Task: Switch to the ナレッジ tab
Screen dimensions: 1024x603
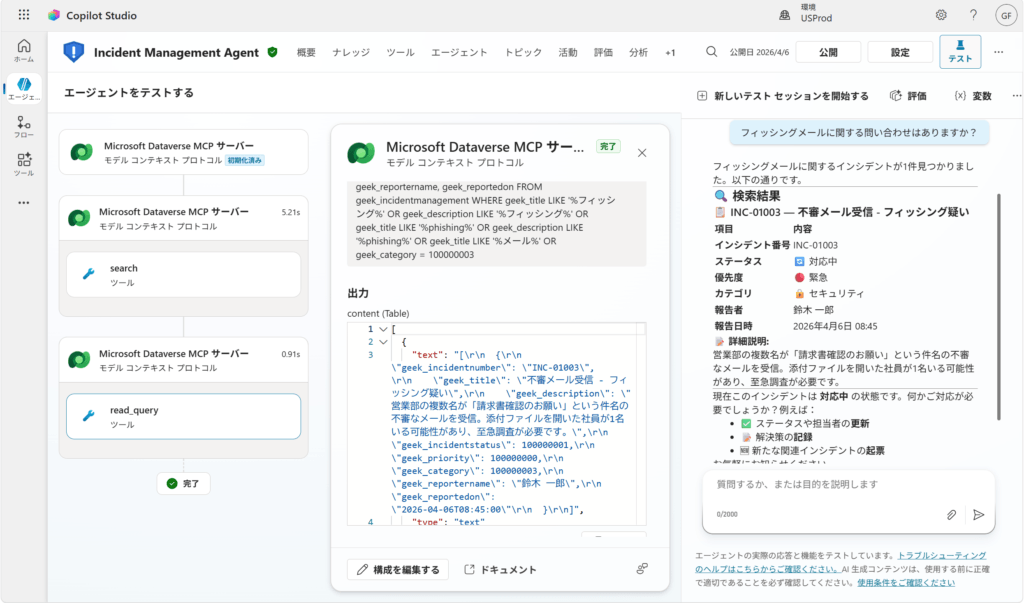Action: 351,52
